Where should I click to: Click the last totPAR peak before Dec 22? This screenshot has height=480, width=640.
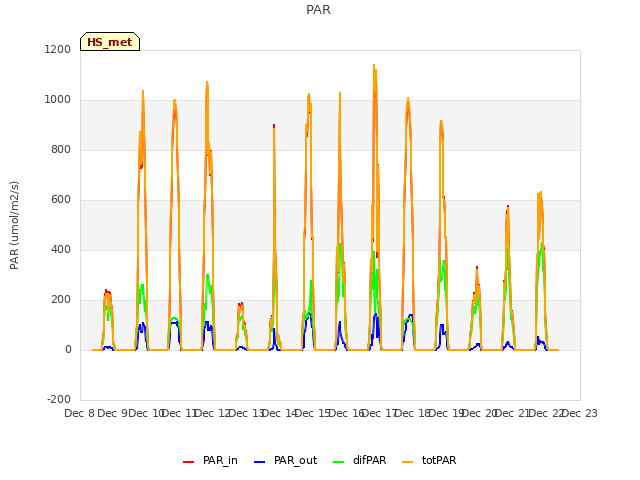[x=540, y=193]
